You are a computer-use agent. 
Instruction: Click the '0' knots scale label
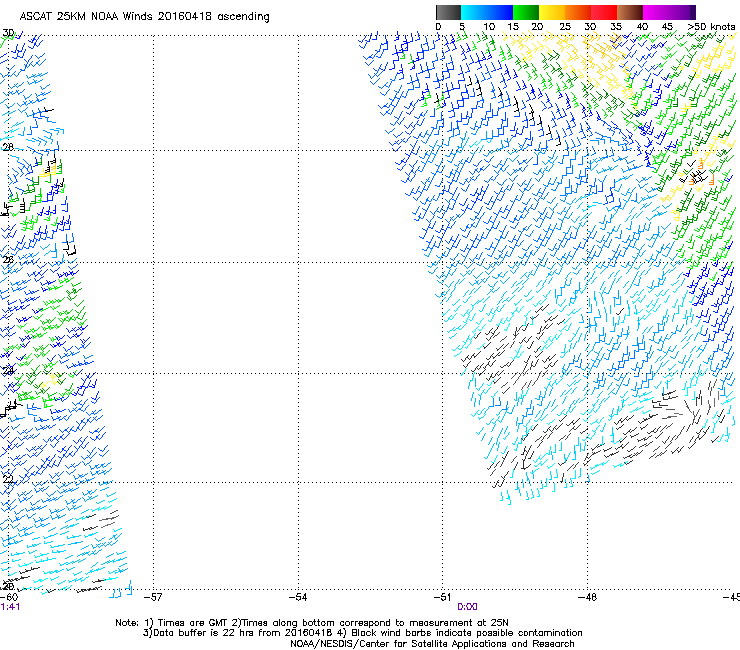[438, 27]
